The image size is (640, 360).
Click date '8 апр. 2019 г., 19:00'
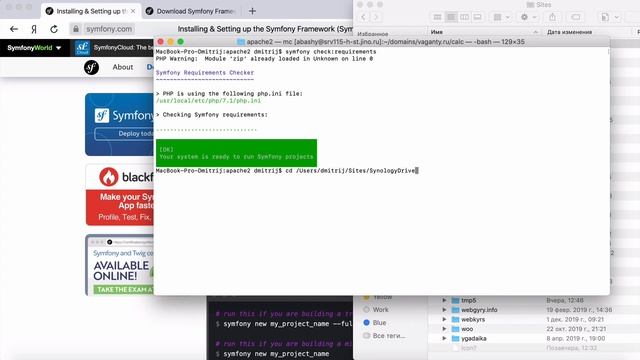coord(576,338)
